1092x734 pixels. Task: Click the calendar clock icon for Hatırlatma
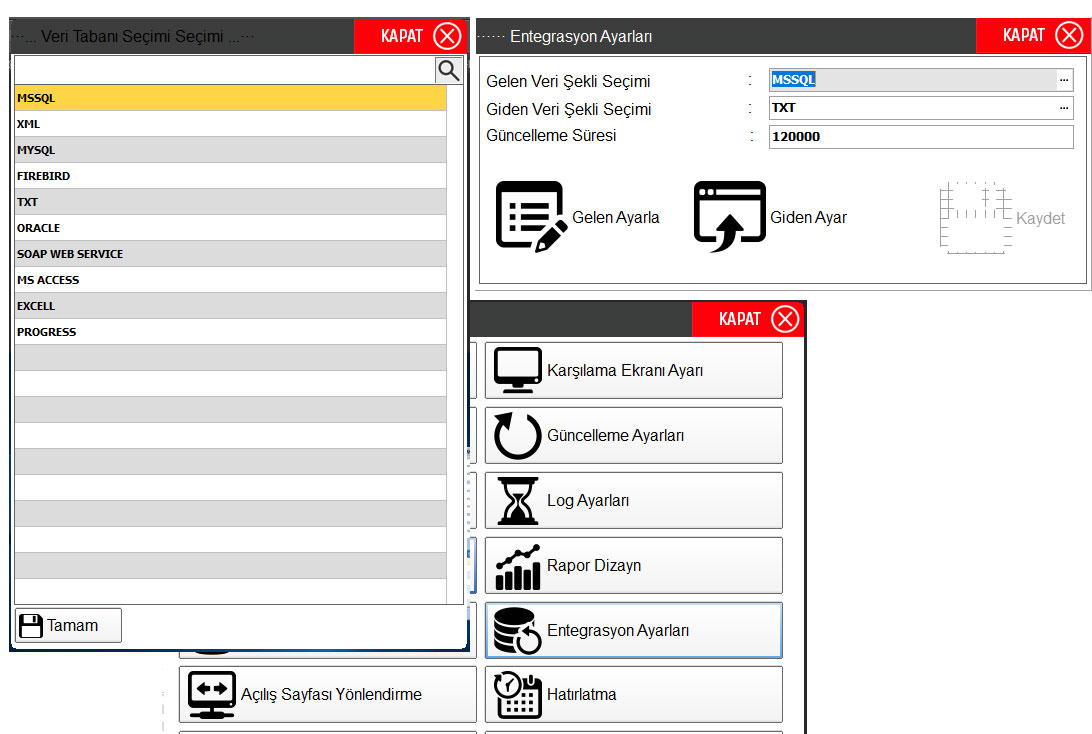click(517, 695)
